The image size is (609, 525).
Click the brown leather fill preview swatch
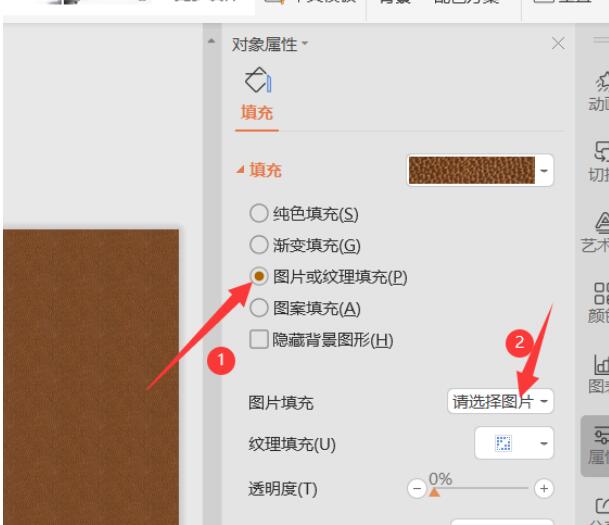pyautogui.click(x=472, y=170)
